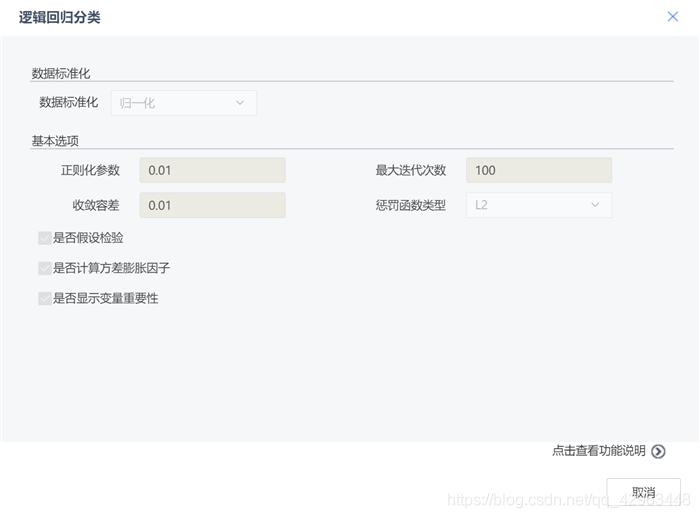
Task: Click the 数据标准化 section heading
Action: [61, 74]
